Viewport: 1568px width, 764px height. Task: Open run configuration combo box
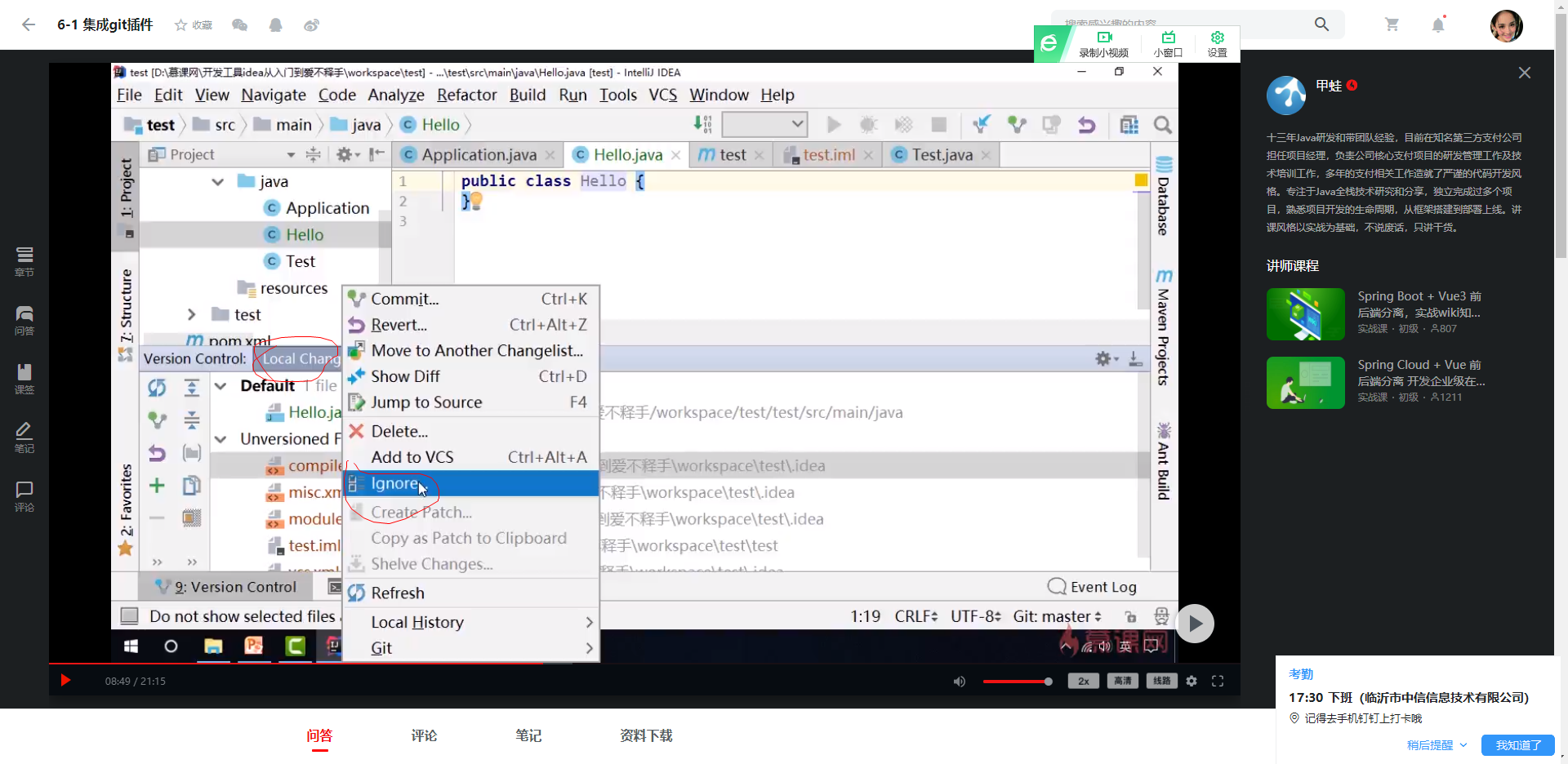coord(765,124)
